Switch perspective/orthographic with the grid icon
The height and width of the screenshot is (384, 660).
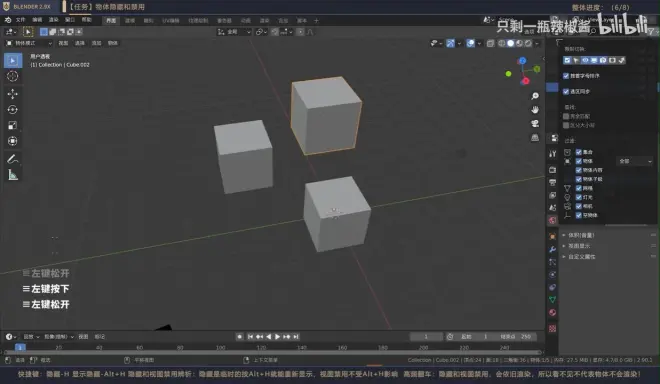(535, 137)
